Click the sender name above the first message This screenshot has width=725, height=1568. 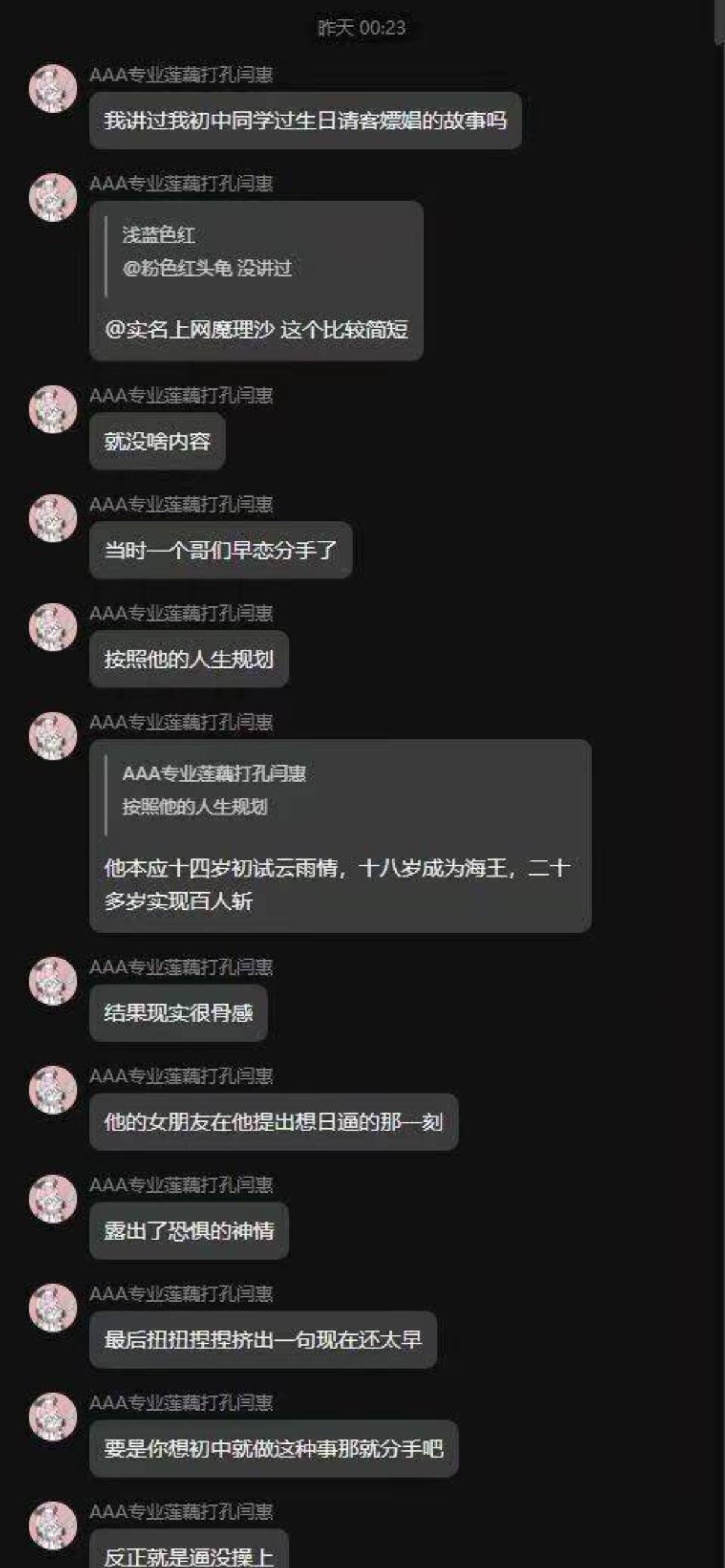[x=181, y=75]
